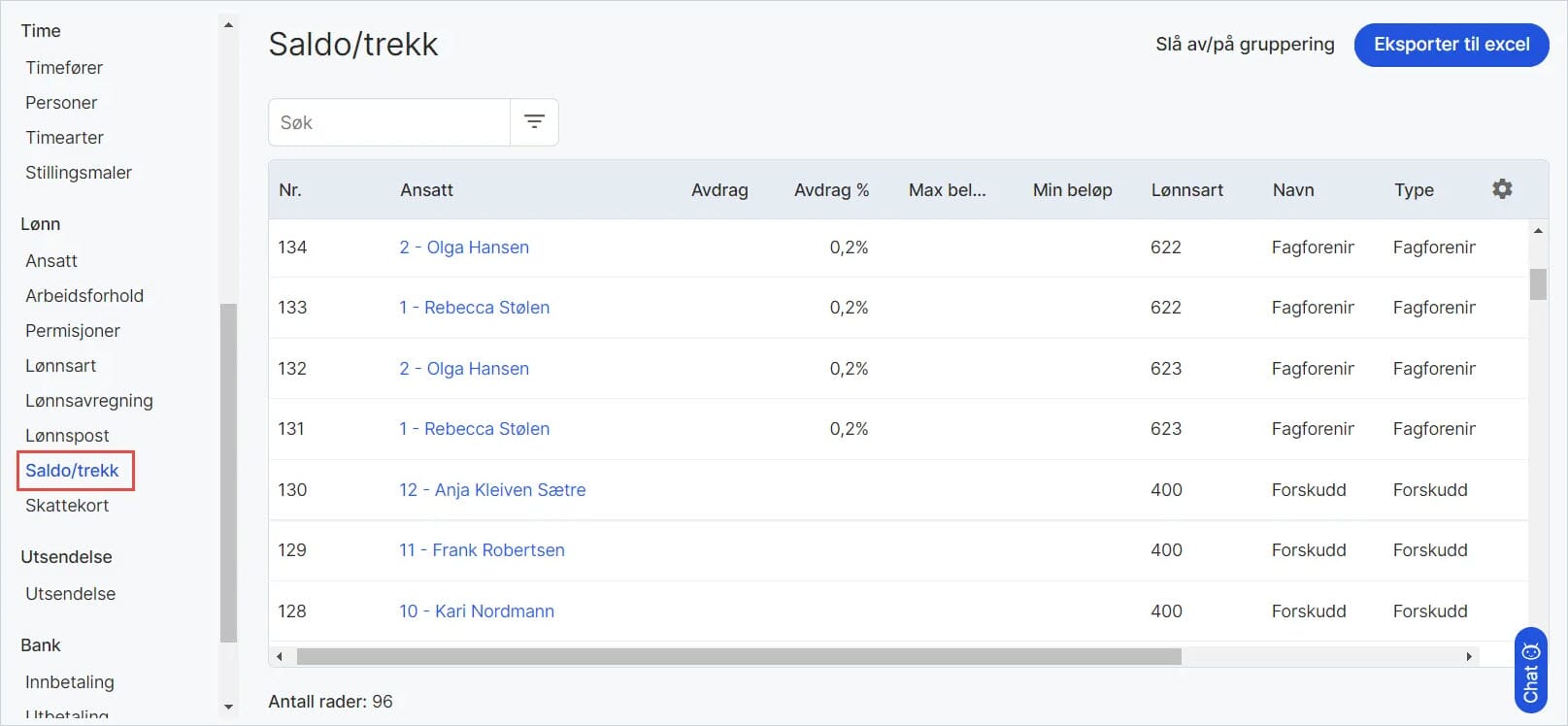Open Permisjoner in the sidebar
The height and width of the screenshot is (726, 1568).
73,331
